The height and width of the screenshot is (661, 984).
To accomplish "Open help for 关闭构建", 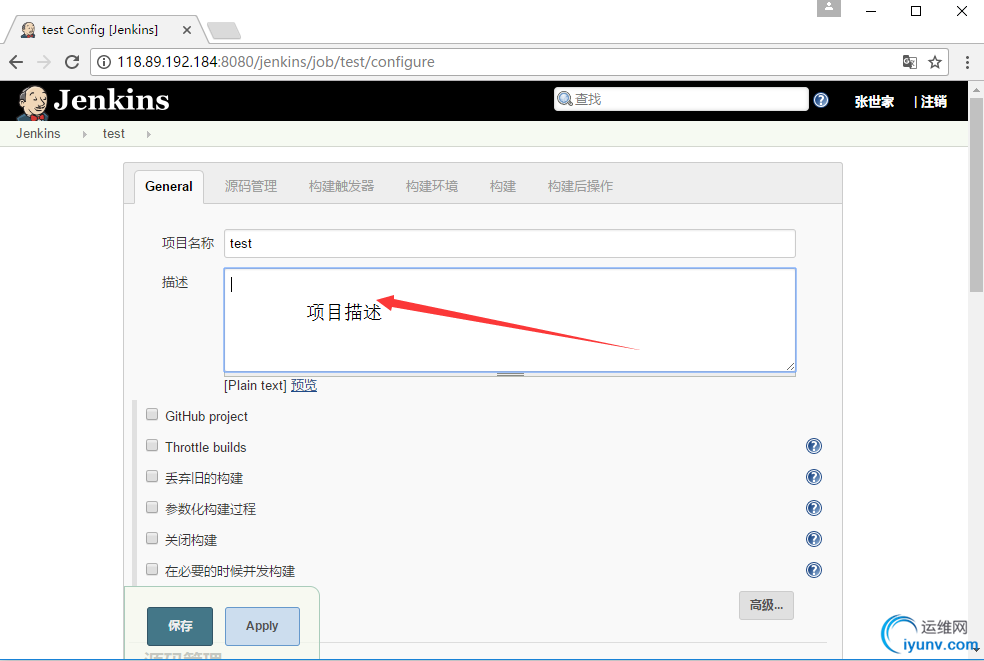I will tap(814, 539).
